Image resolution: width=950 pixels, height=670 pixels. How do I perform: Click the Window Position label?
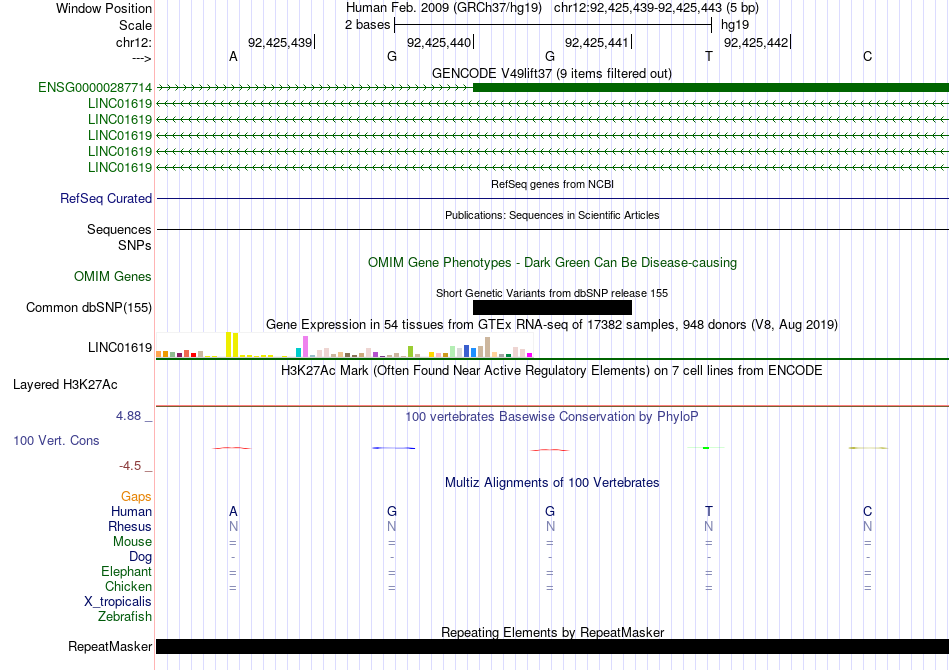tap(104, 8)
